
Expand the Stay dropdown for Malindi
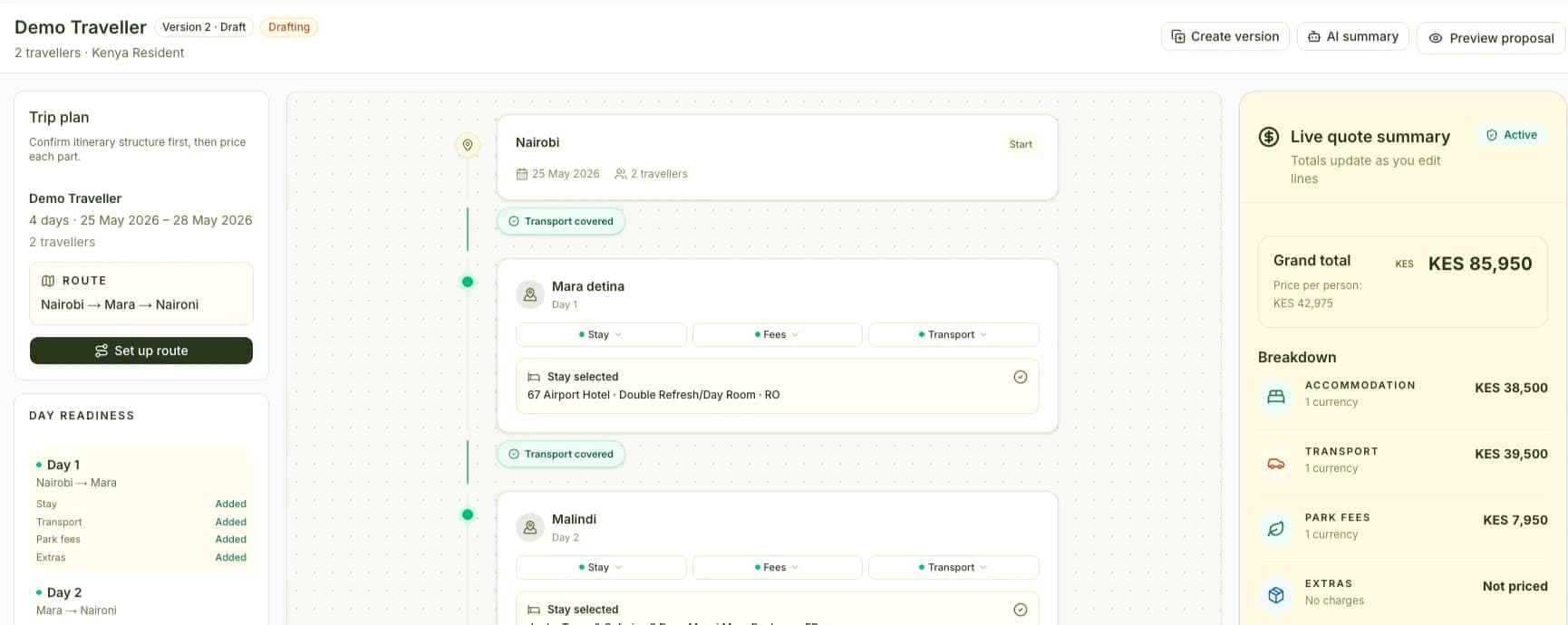601,567
